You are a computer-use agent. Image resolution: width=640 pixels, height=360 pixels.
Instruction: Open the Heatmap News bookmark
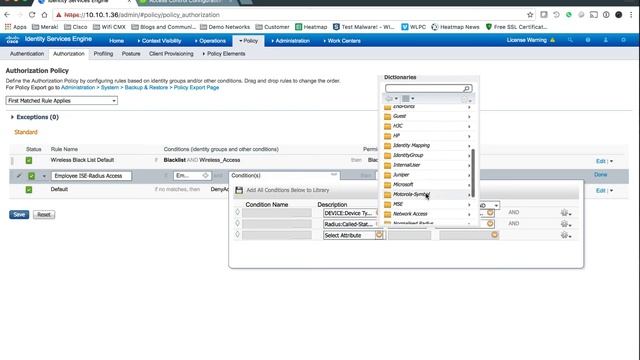click(455, 27)
